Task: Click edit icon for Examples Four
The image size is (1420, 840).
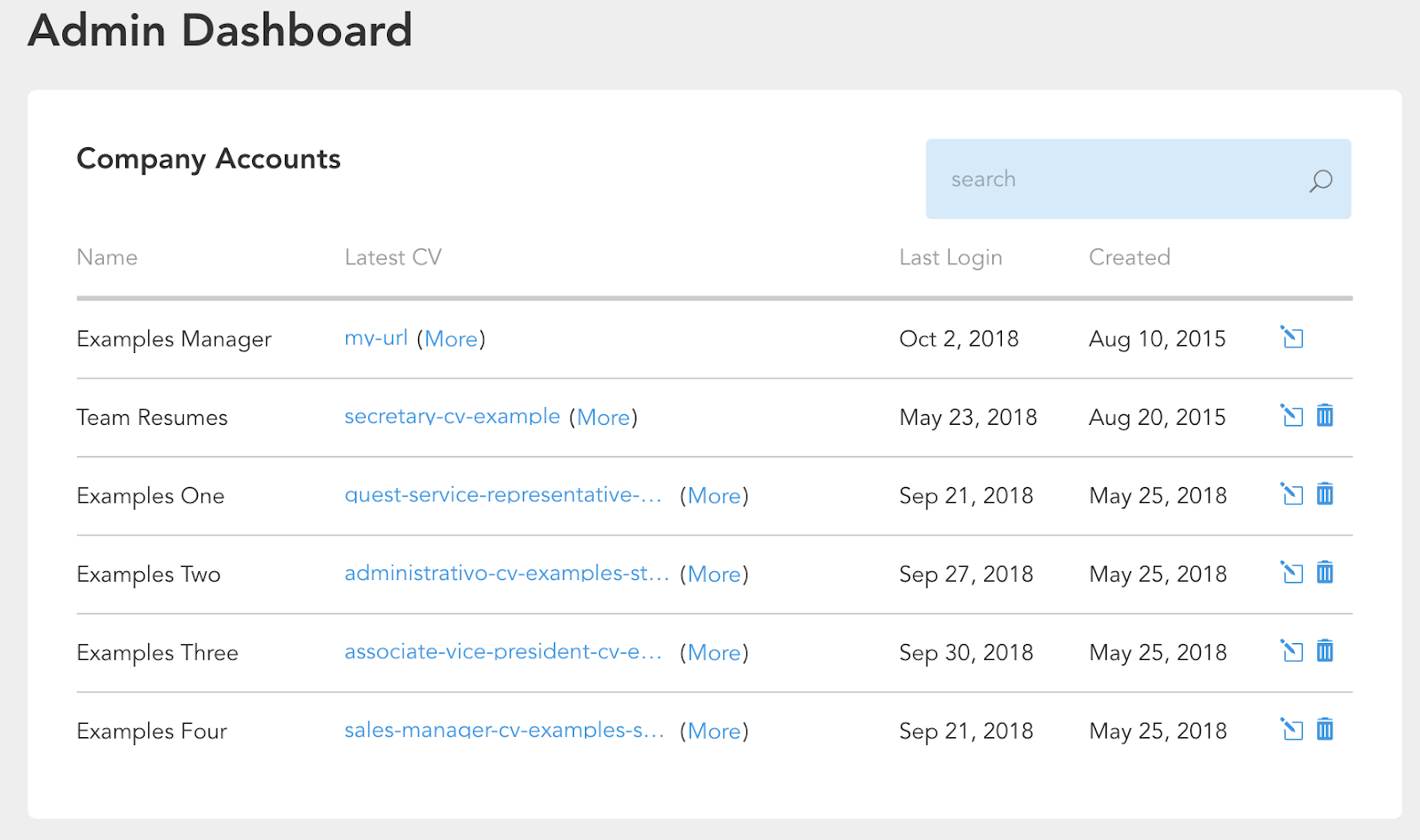Action: 1292,730
